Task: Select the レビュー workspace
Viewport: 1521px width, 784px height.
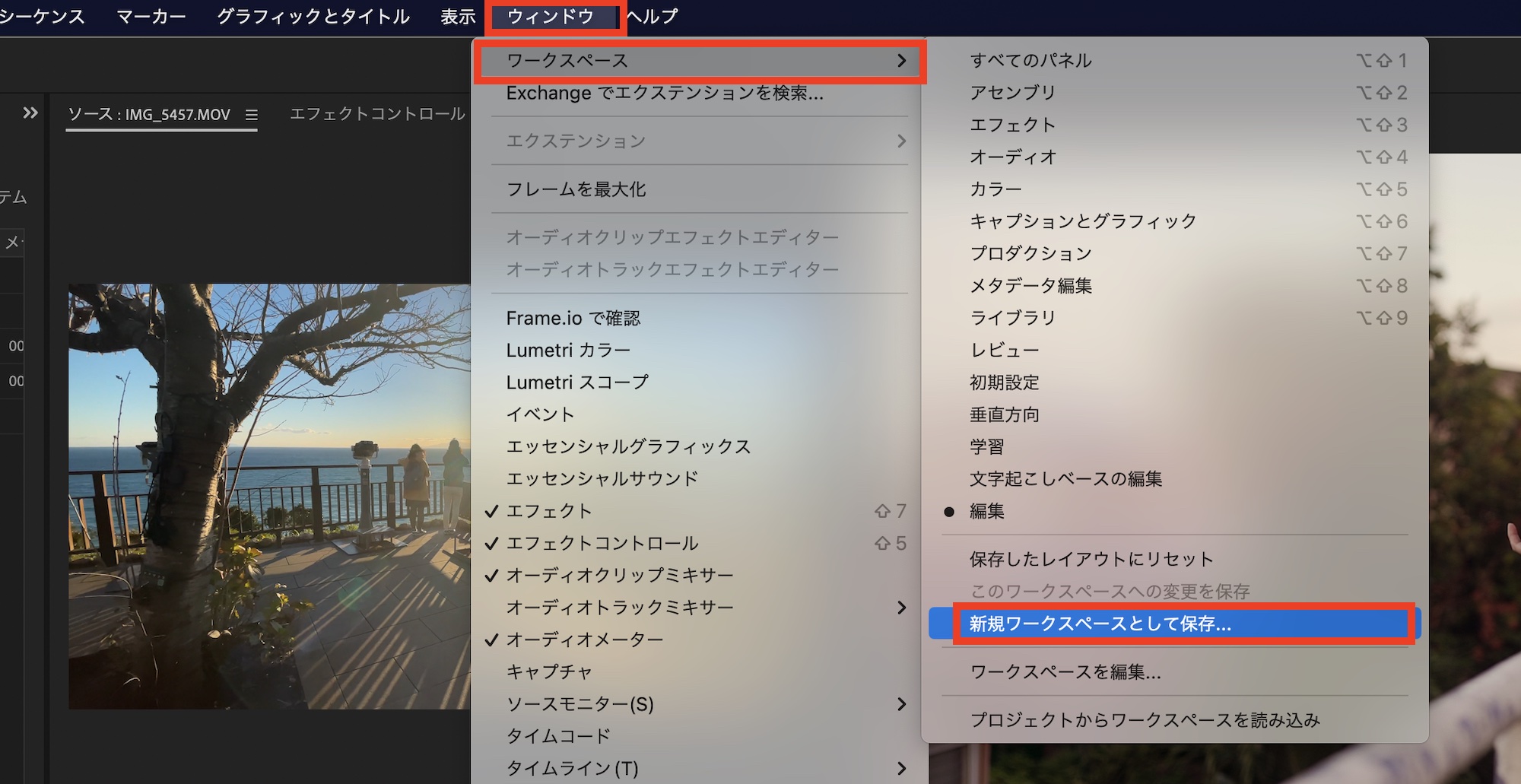Action: point(1175,350)
